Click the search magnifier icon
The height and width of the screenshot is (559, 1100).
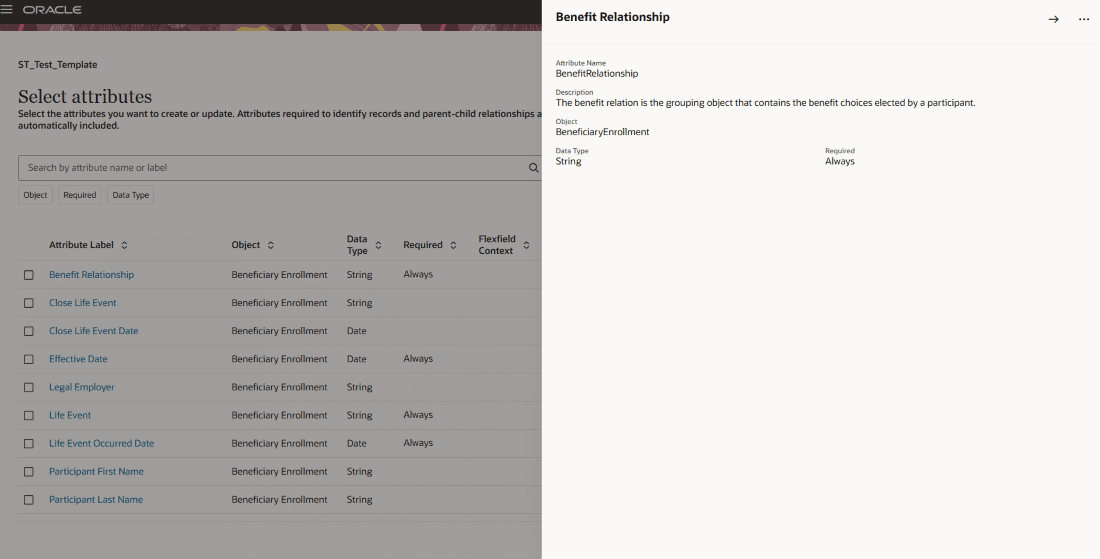point(533,168)
